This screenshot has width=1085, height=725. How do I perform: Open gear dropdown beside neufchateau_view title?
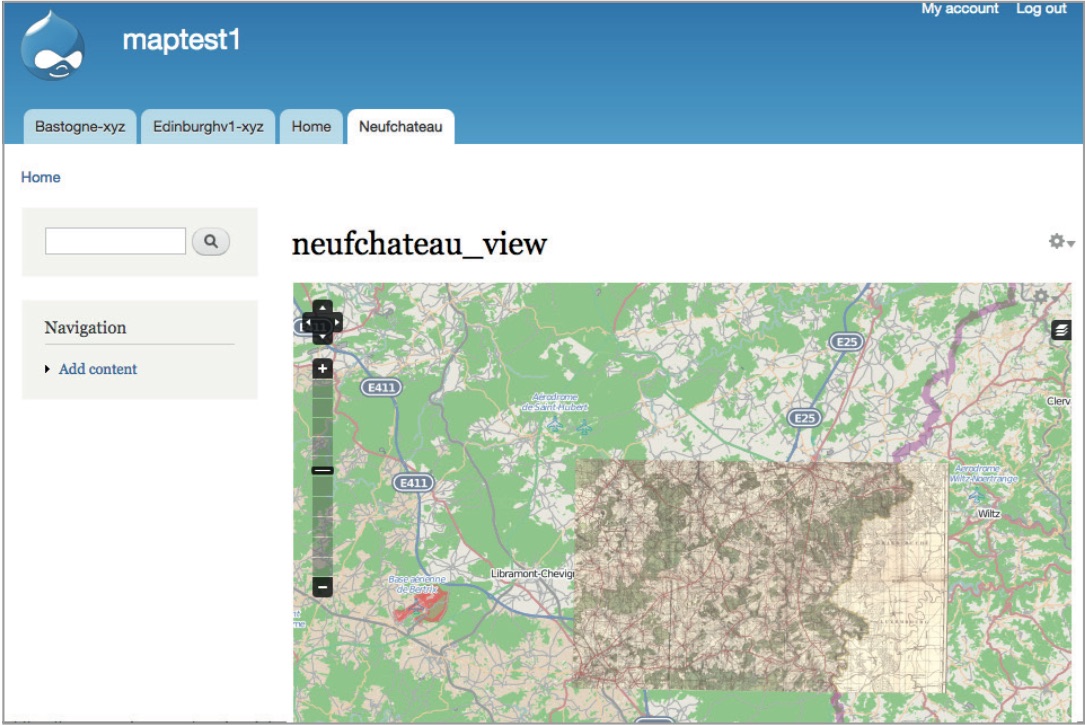pos(1060,242)
